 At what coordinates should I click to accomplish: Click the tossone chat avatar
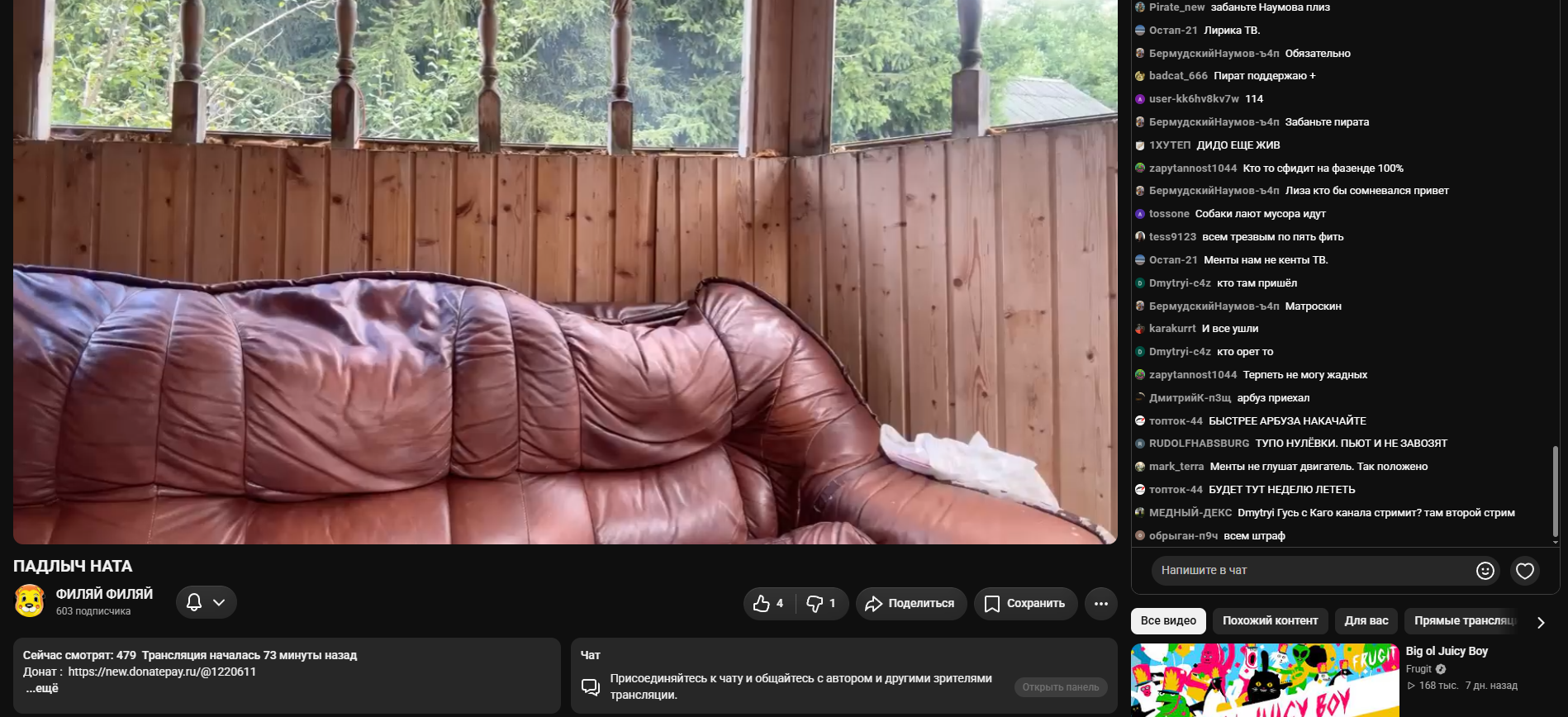click(1140, 214)
